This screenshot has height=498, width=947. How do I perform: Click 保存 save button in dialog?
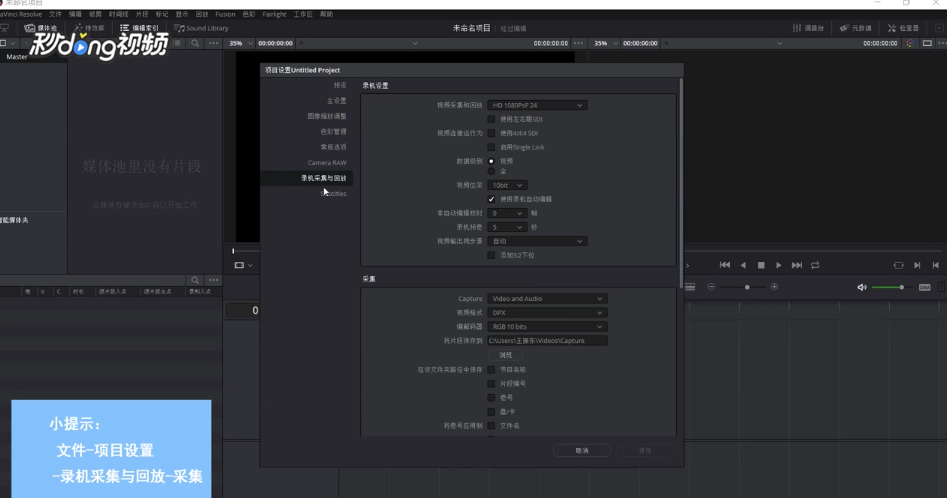click(645, 450)
